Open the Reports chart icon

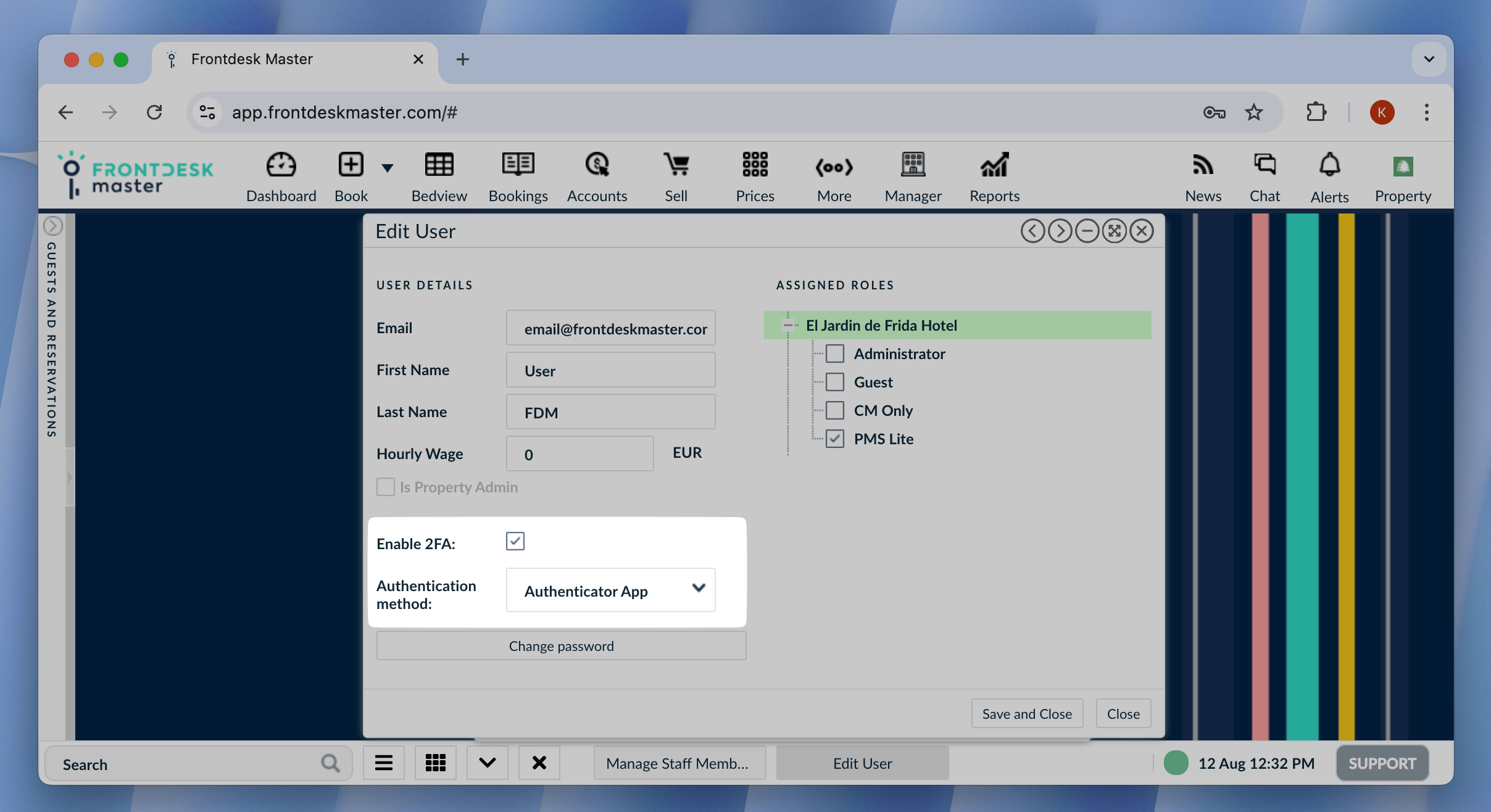click(994, 165)
